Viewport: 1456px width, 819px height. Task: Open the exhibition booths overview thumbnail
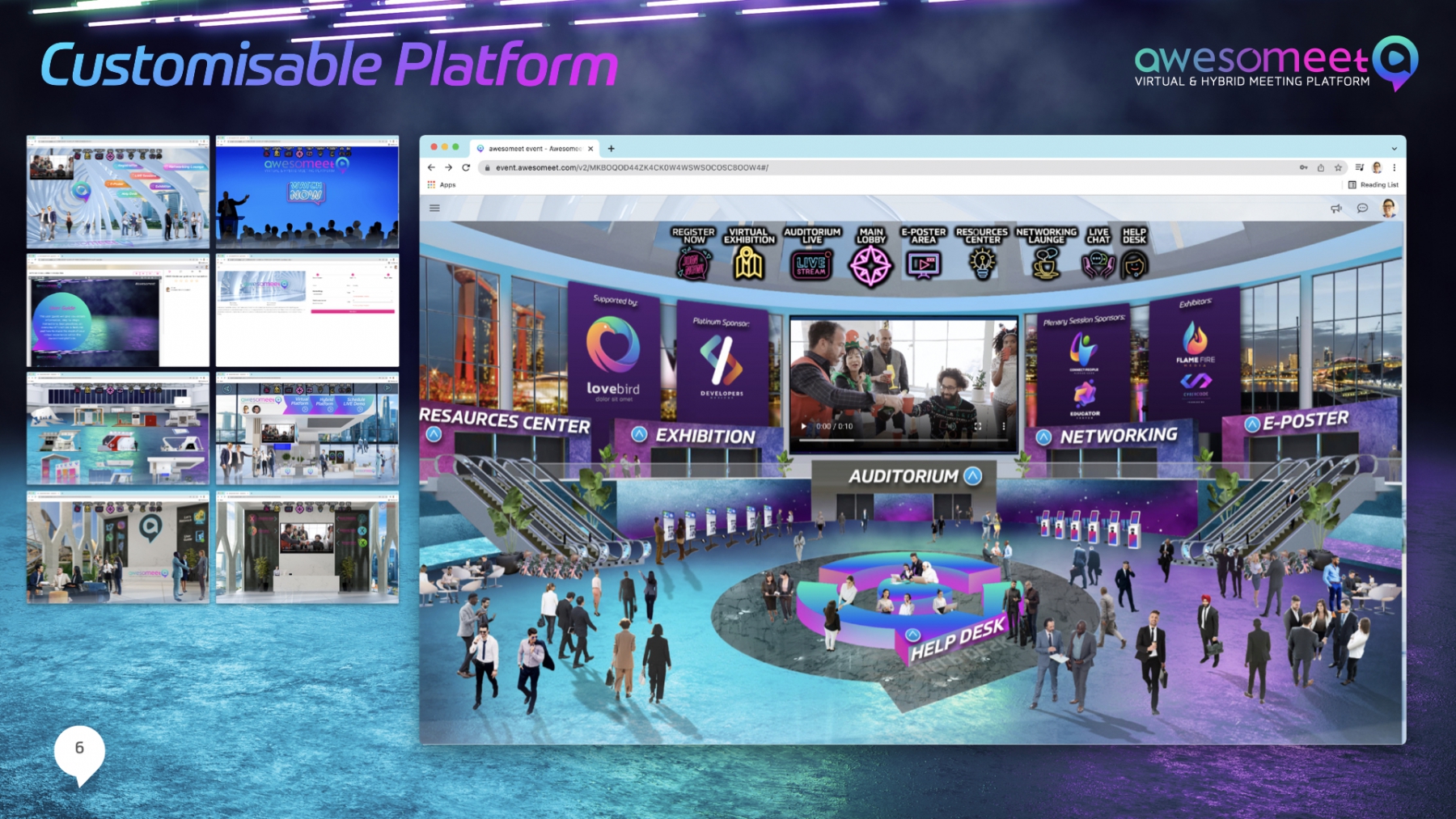tap(118, 428)
